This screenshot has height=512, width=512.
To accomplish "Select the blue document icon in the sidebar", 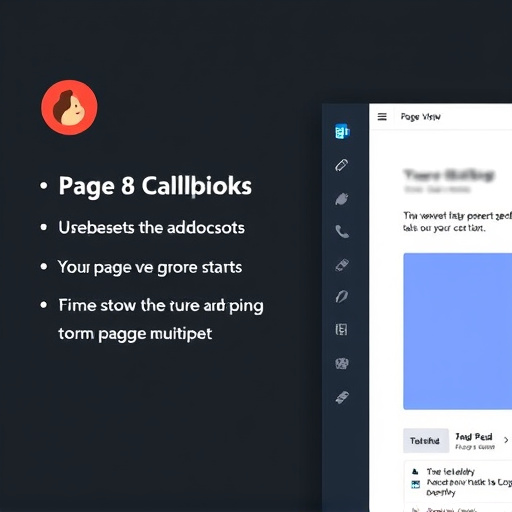I will (342, 131).
